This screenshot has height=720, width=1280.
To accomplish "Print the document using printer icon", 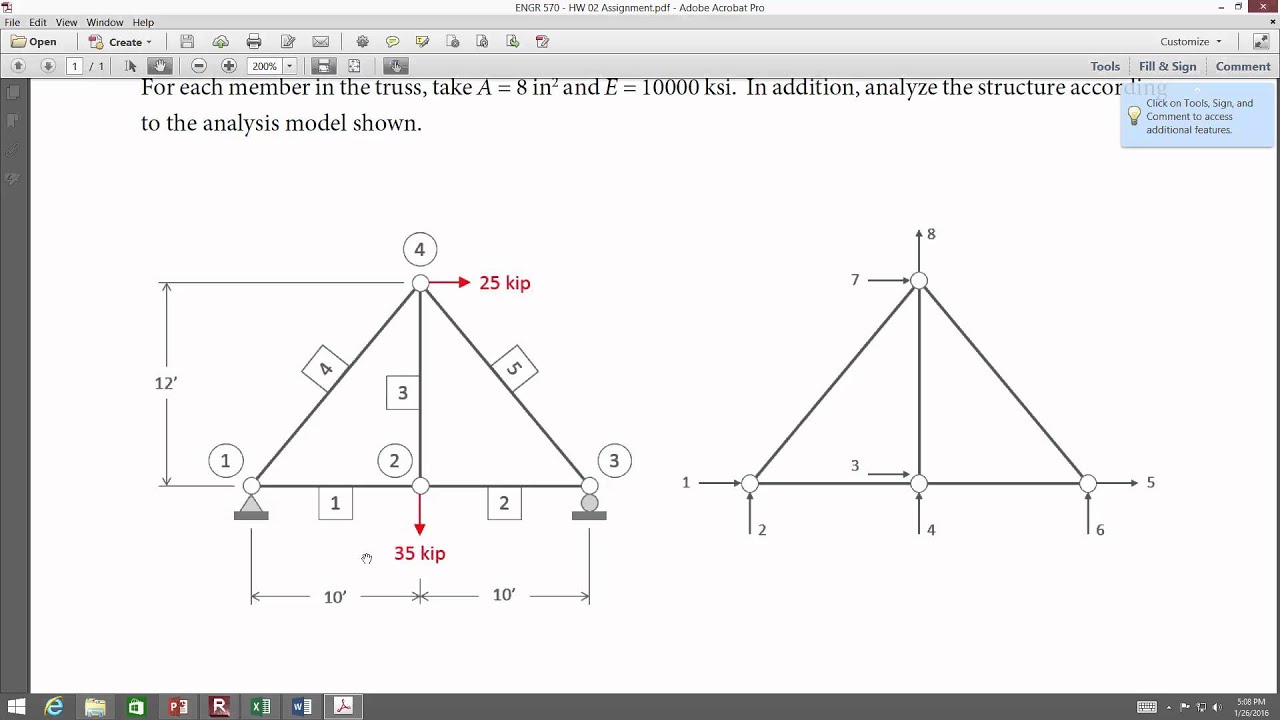I will coord(254,42).
